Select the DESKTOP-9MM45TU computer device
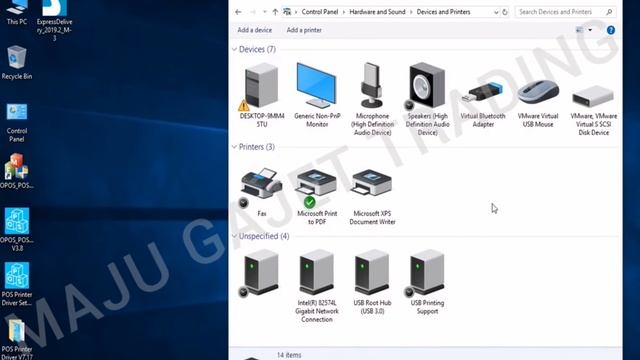This screenshot has width=640, height=360. [x=262, y=95]
